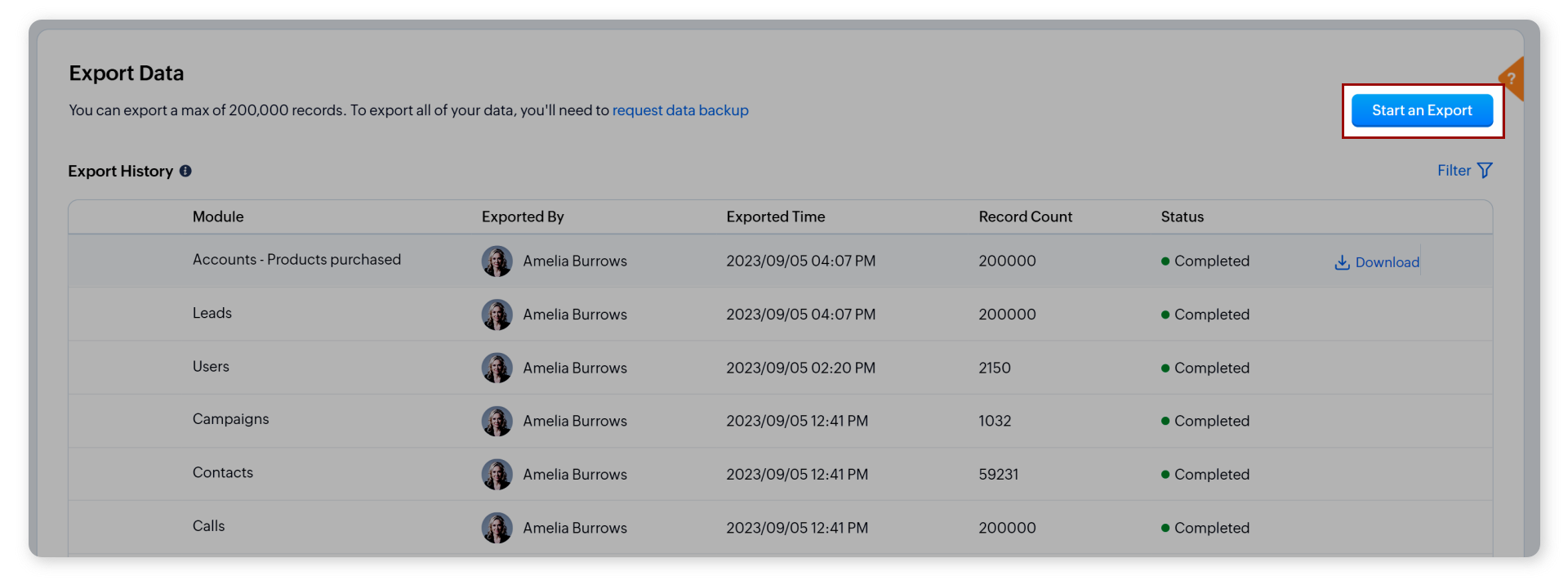Click the Status column header

click(x=1182, y=217)
